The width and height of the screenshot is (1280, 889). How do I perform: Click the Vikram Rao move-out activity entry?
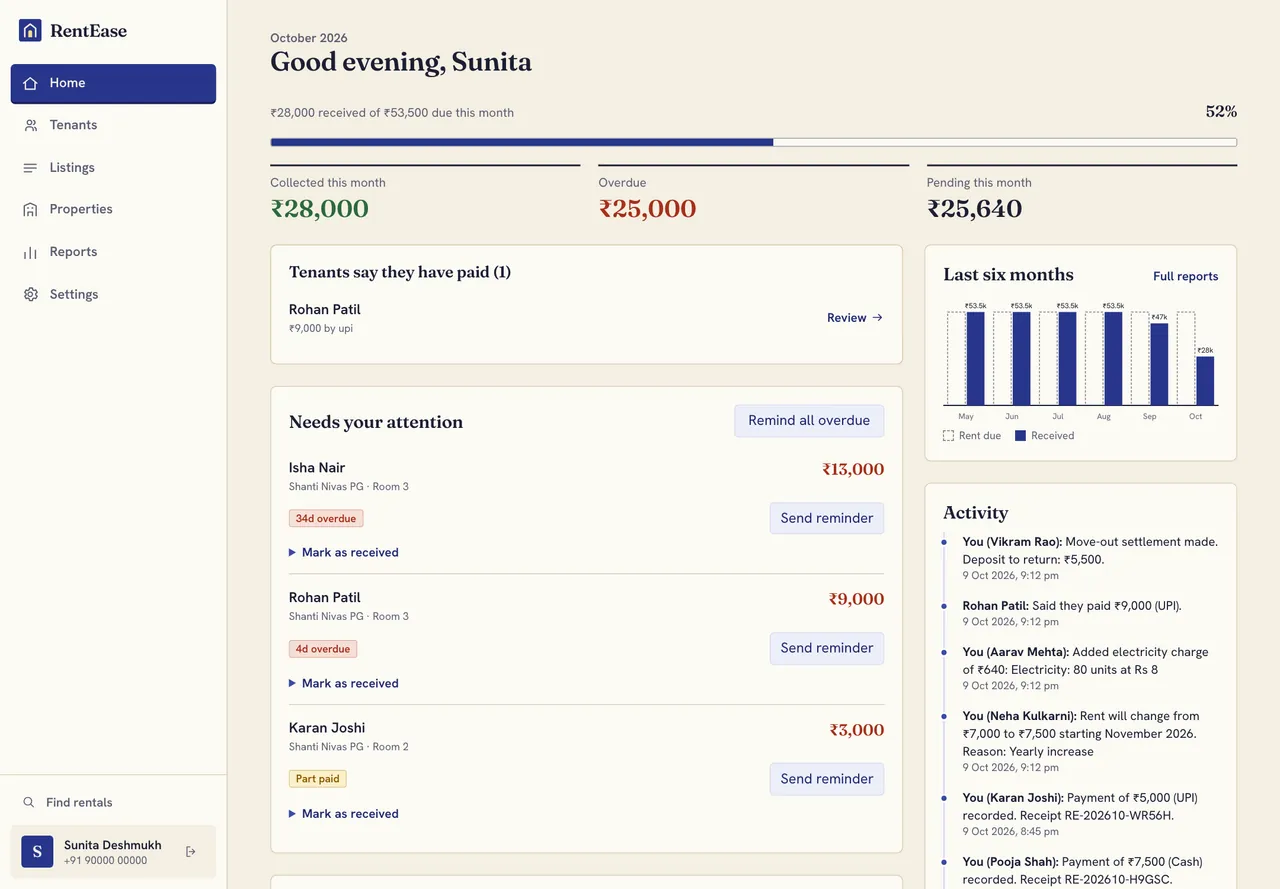1090,558
